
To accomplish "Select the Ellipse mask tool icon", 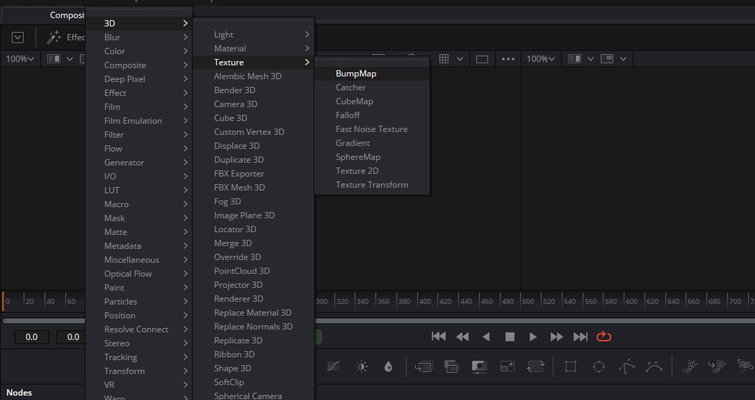I will [598, 367].
